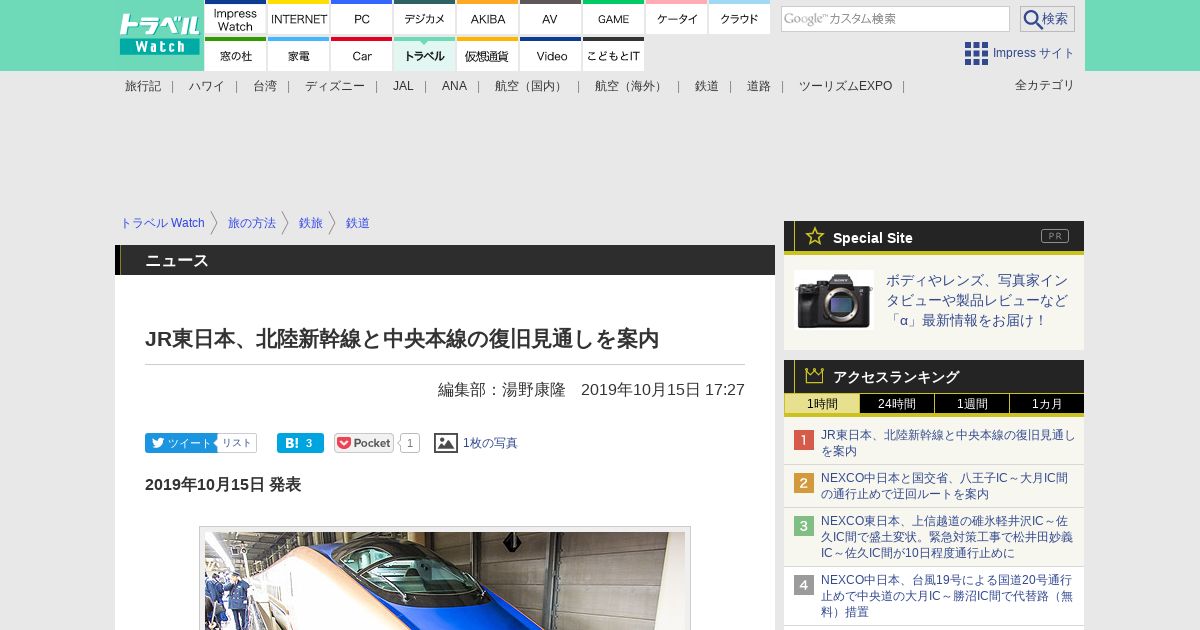Open 航空（国内） category in nav

(x=531, y=86)
